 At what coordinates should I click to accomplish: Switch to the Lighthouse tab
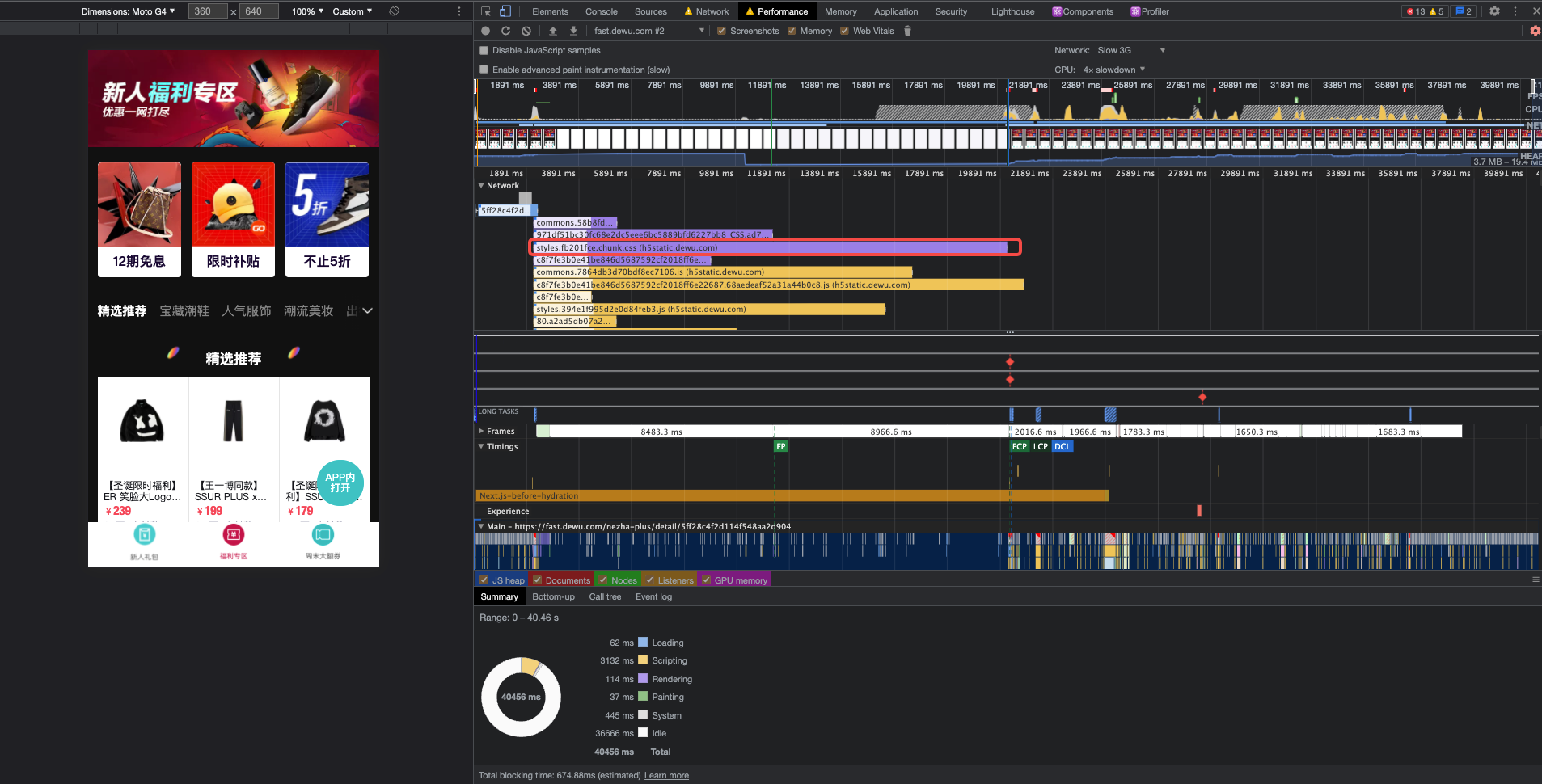pyautogui.click(x=1012, y=11)
